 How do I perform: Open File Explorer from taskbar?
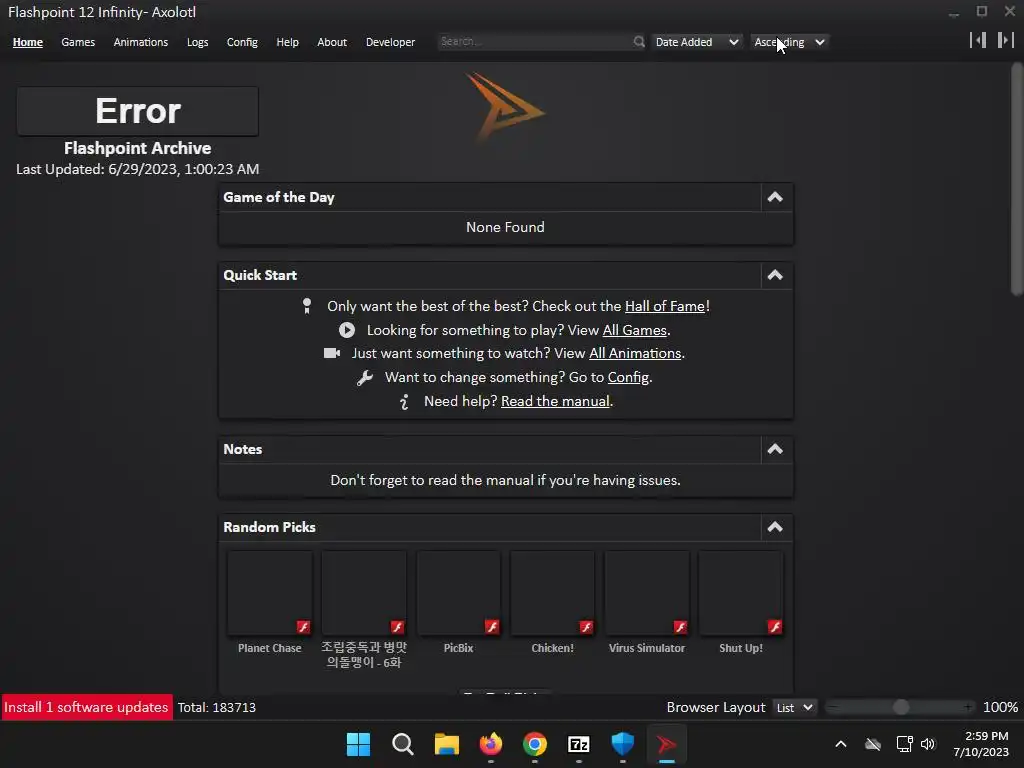tap(447, 744)
